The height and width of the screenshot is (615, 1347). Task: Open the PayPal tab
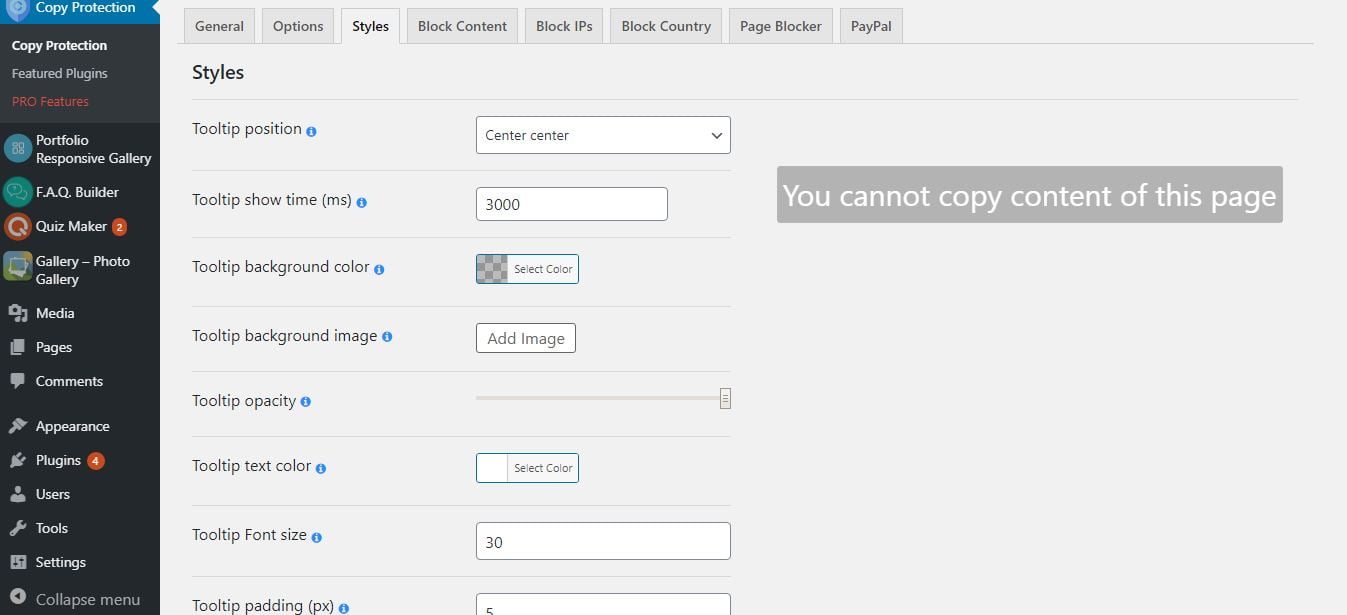871,26
